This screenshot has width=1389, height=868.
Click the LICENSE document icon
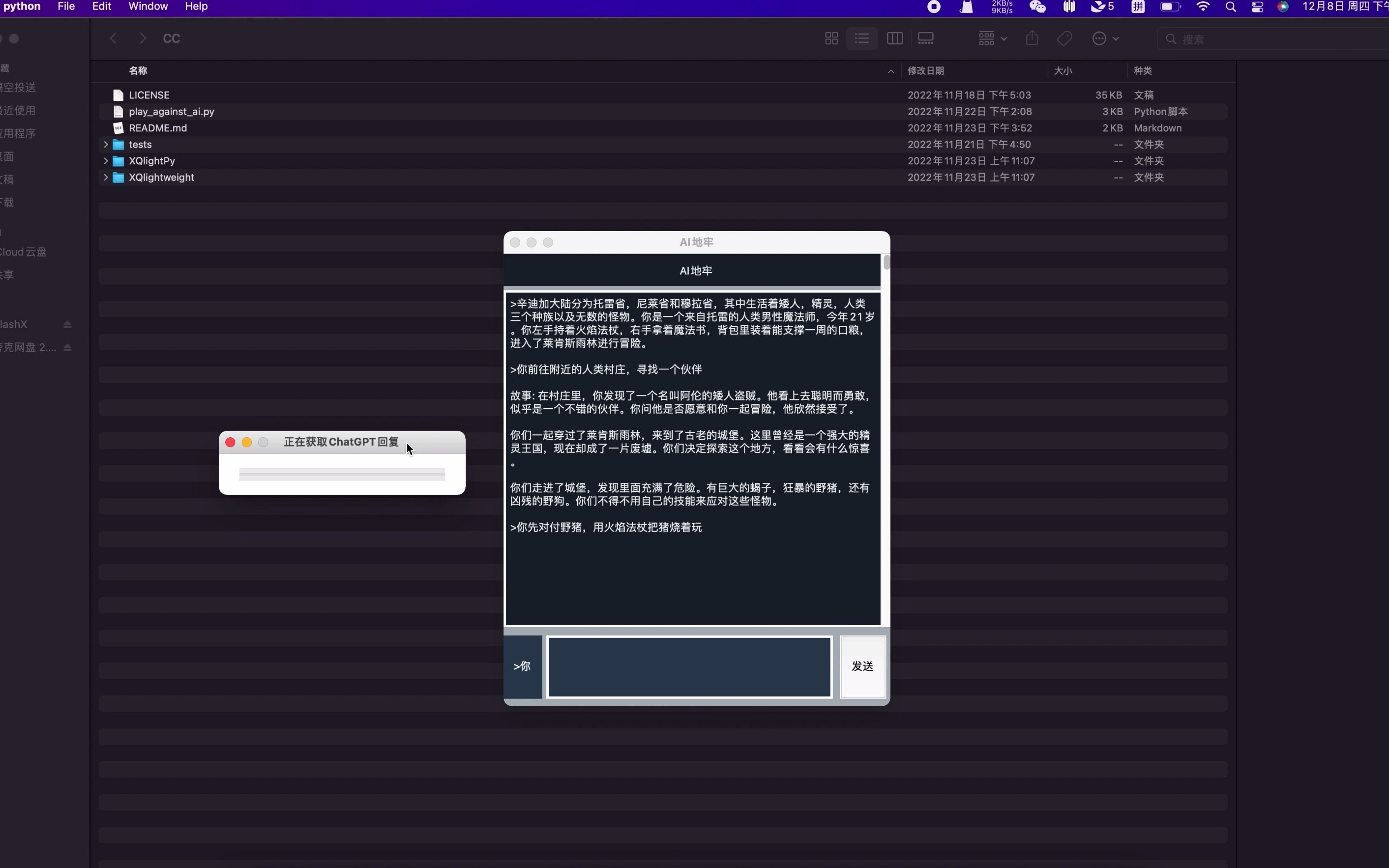118,95
